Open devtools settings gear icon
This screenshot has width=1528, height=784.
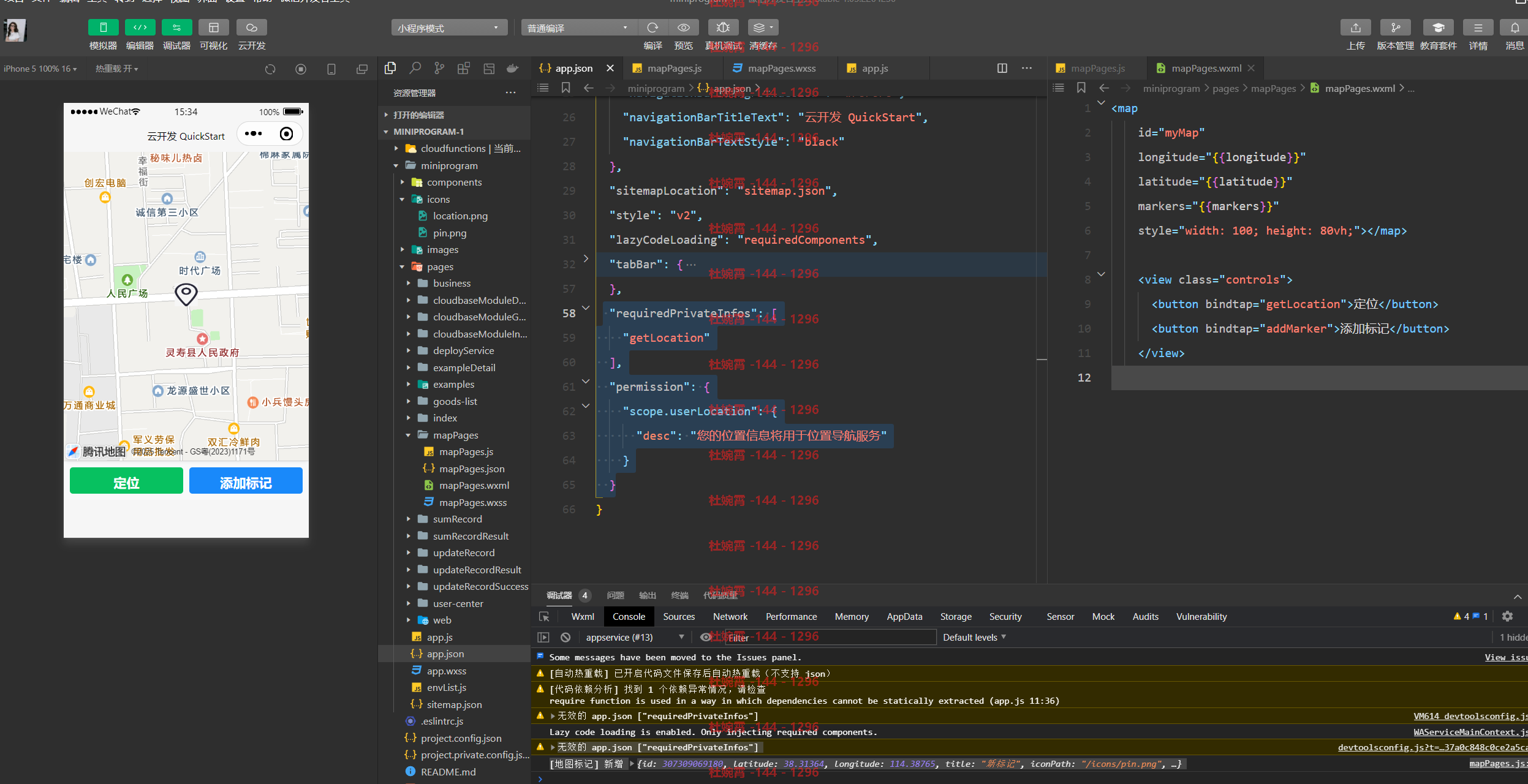point(1508,616)
